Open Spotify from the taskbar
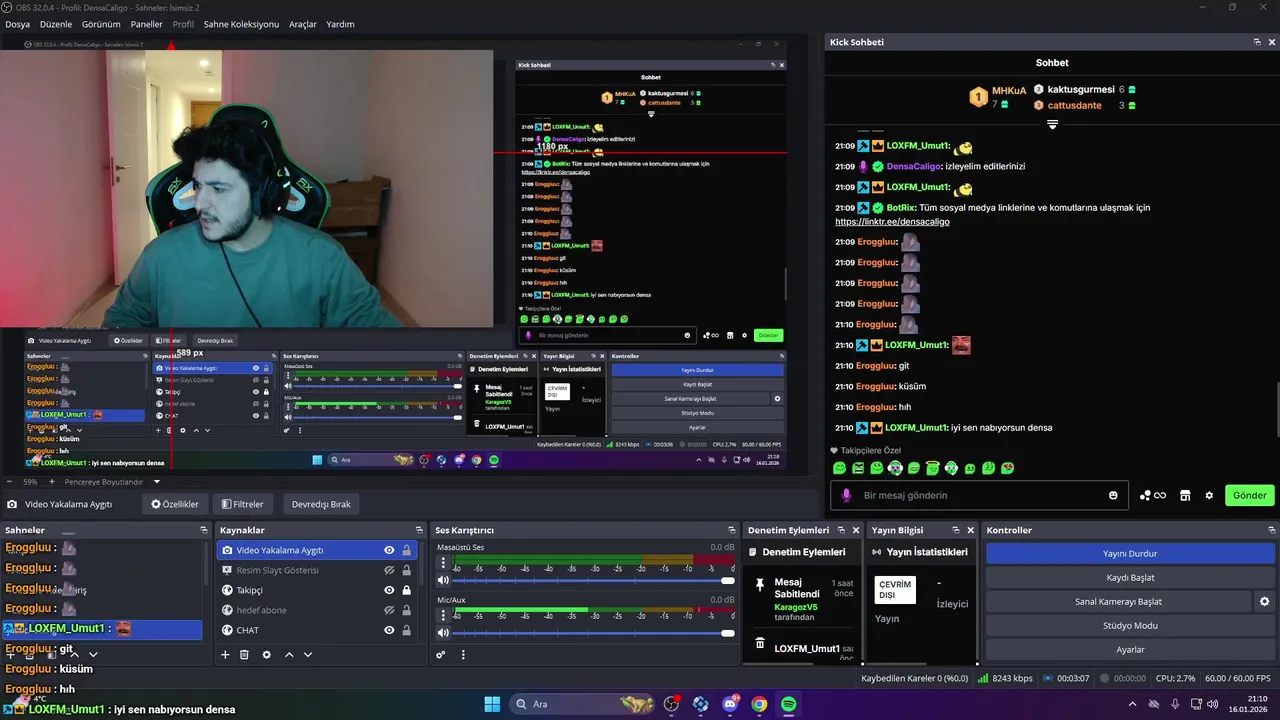1280x720 pixels. (788, 704)
